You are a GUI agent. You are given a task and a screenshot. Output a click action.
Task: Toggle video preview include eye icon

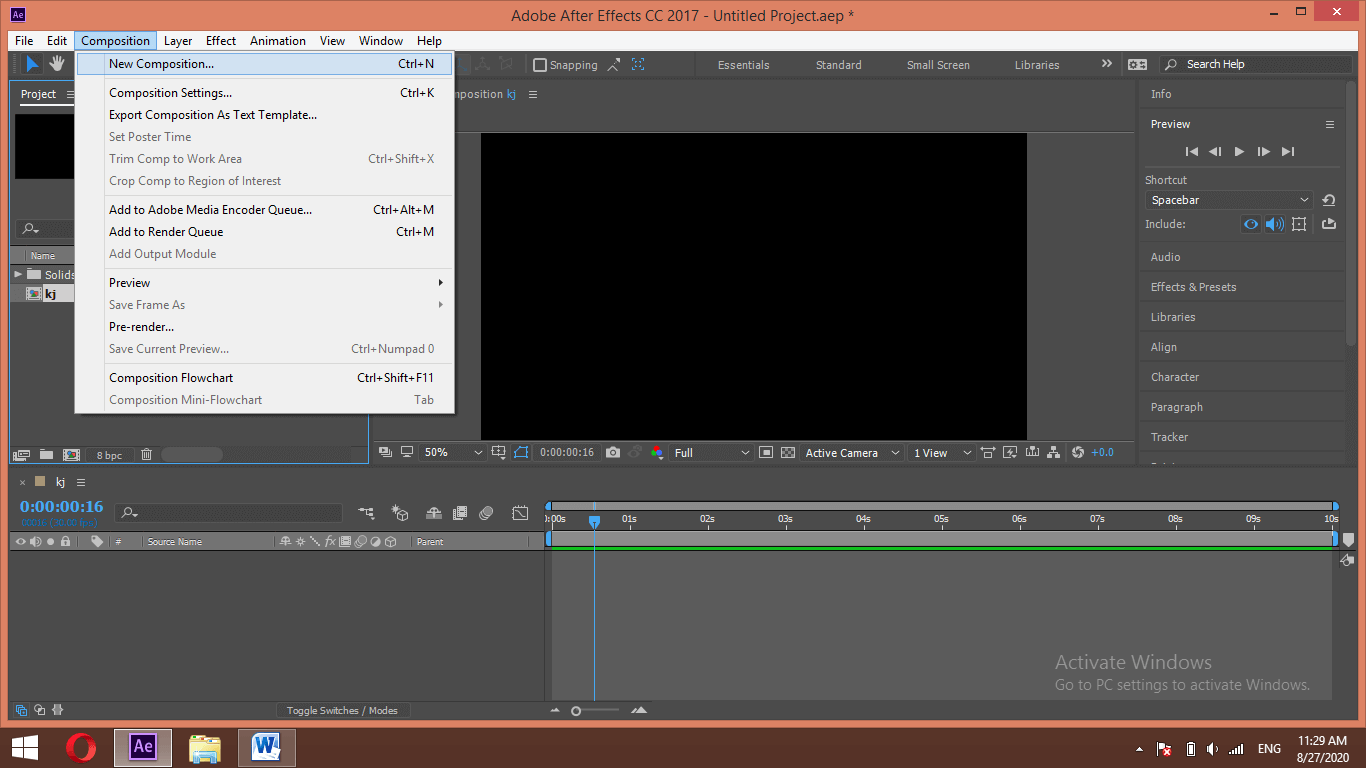click(x=1250, y=224)
